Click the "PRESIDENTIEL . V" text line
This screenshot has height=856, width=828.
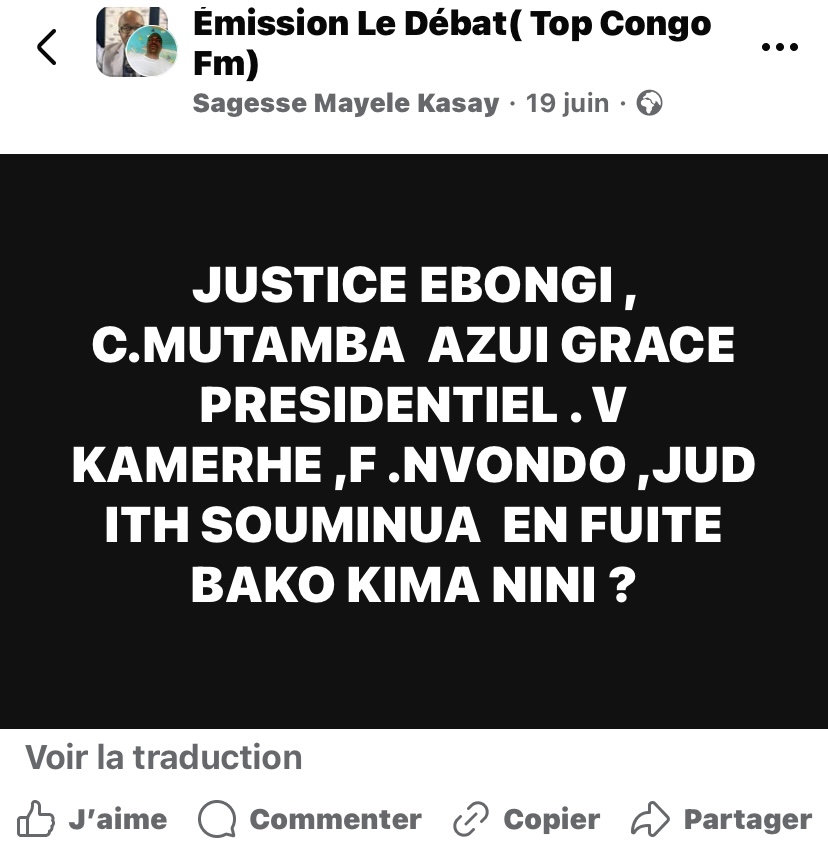(x=414, y=406)
